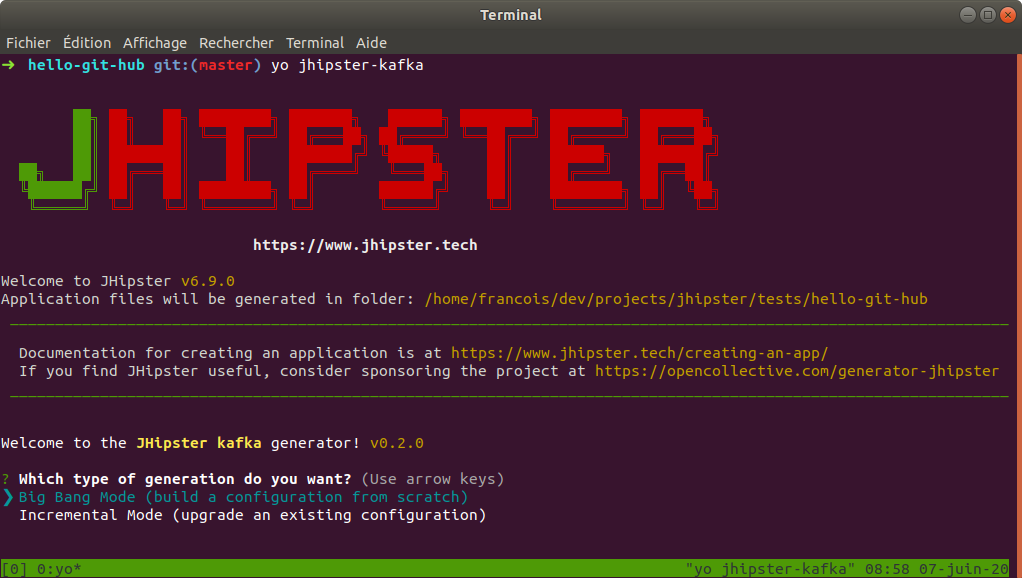Click the tmux status time 08:58
This screenshot has width=1022, height=578.
pos(887,569)
